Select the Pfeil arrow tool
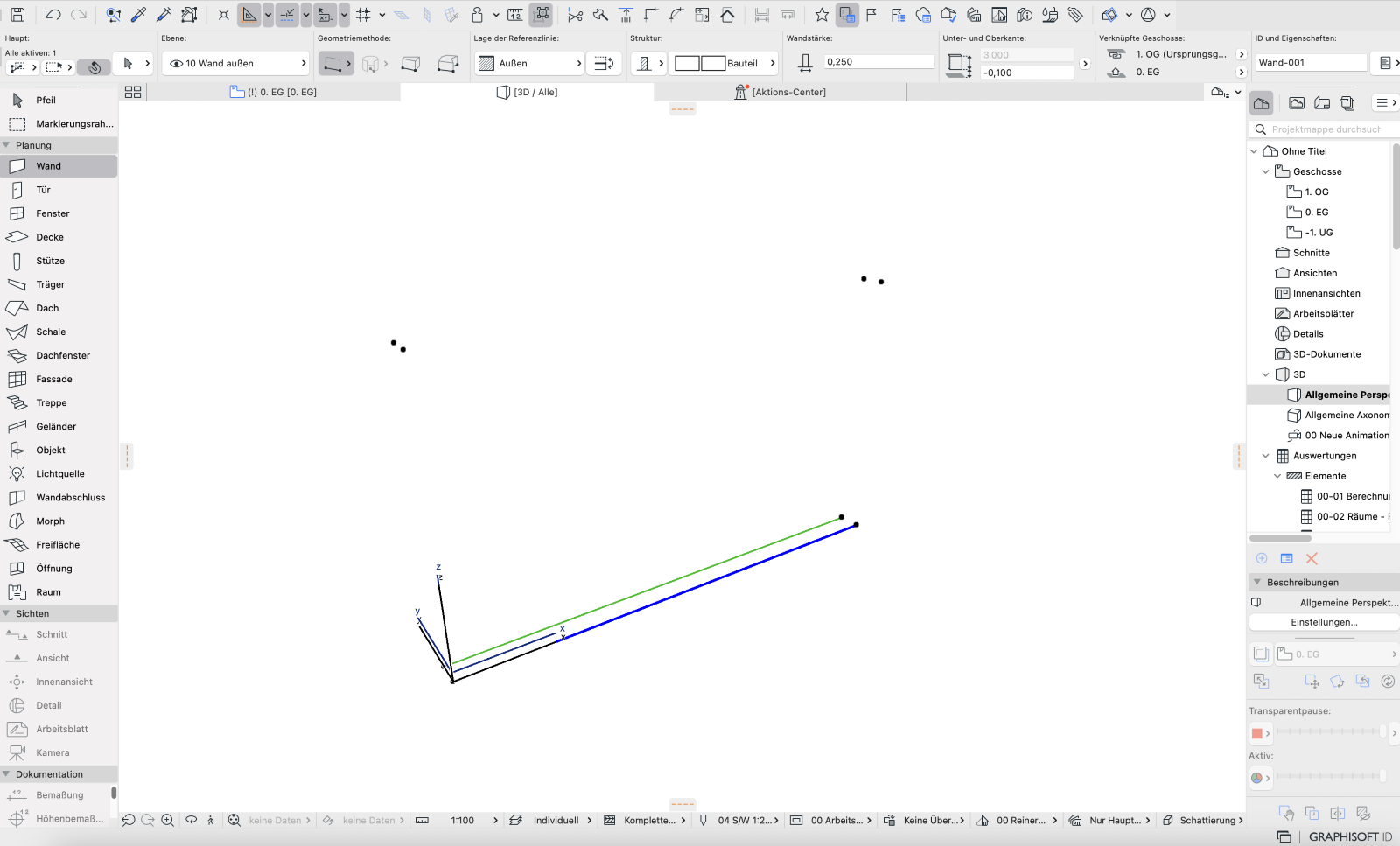 point(59,100)
